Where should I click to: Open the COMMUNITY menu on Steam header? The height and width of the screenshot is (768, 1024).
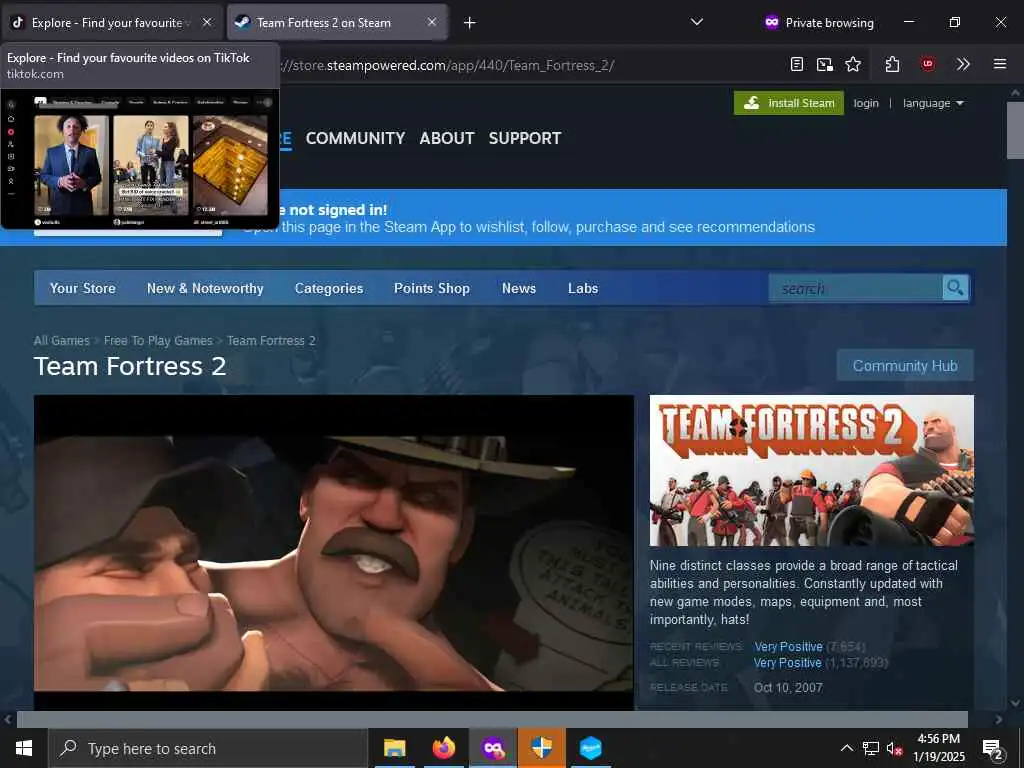point(355,138)
